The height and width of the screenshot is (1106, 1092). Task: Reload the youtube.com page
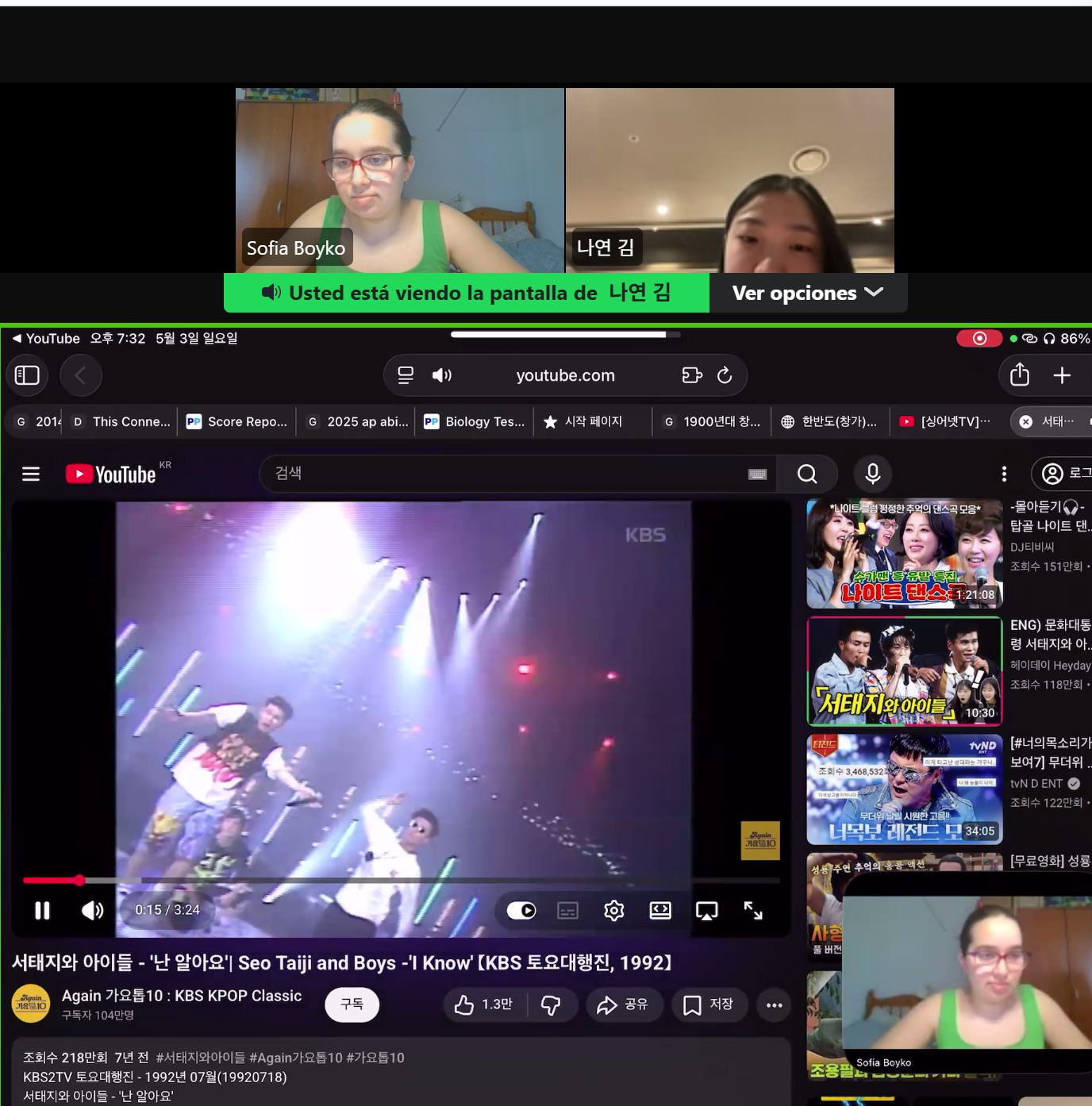click(725, 375)
